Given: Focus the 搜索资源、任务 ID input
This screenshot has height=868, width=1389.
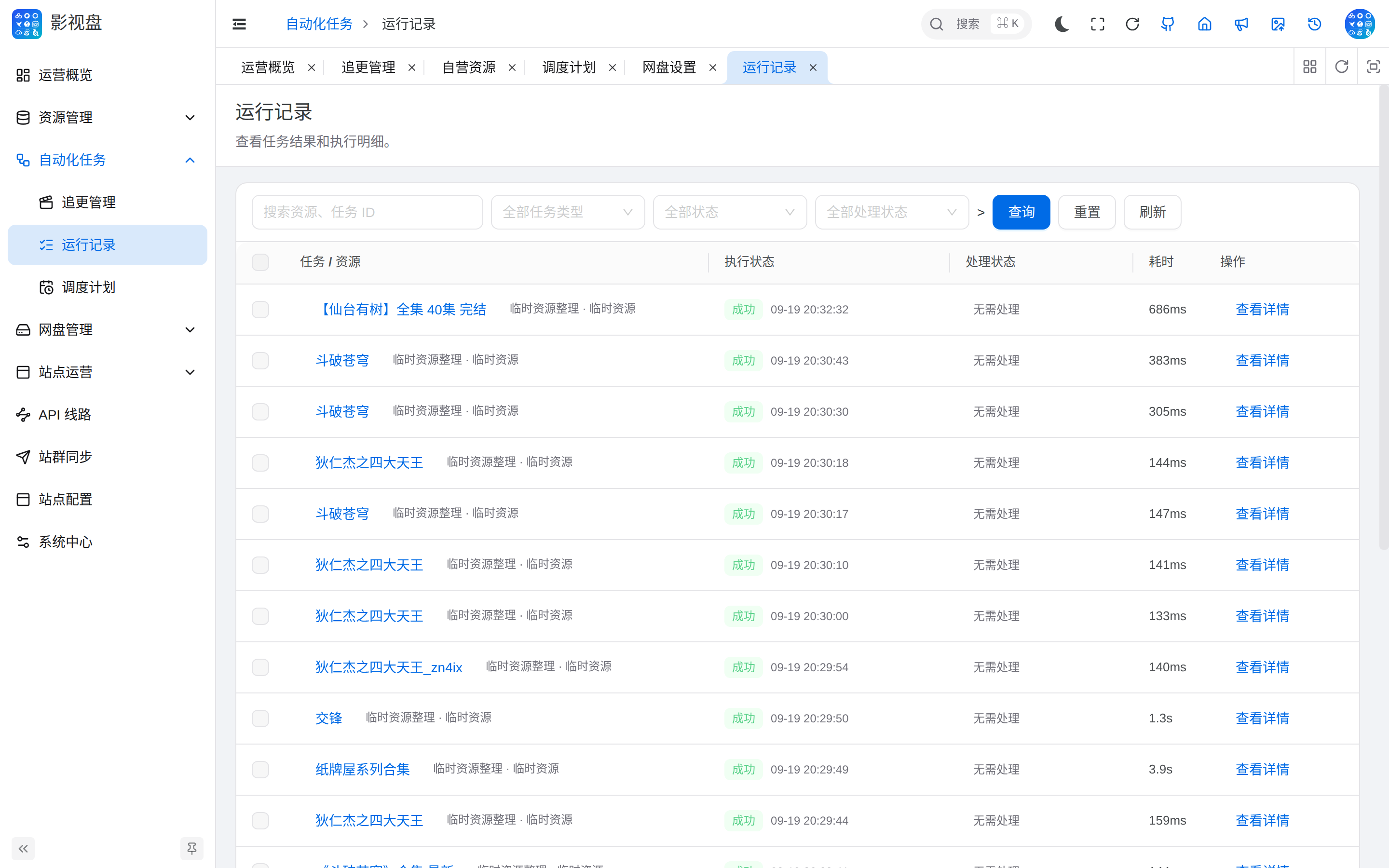Looking at the screenshot, I should click(x=368, y=212).
